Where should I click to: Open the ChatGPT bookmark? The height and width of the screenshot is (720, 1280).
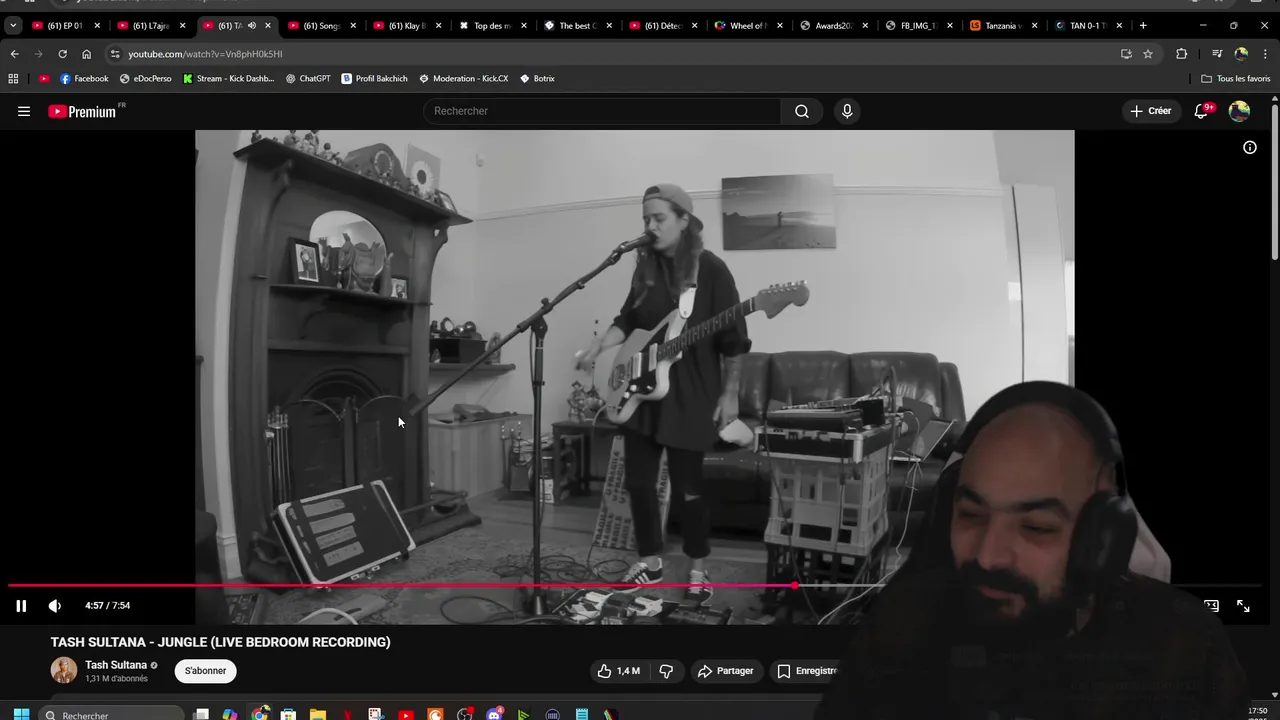point(307,78)
